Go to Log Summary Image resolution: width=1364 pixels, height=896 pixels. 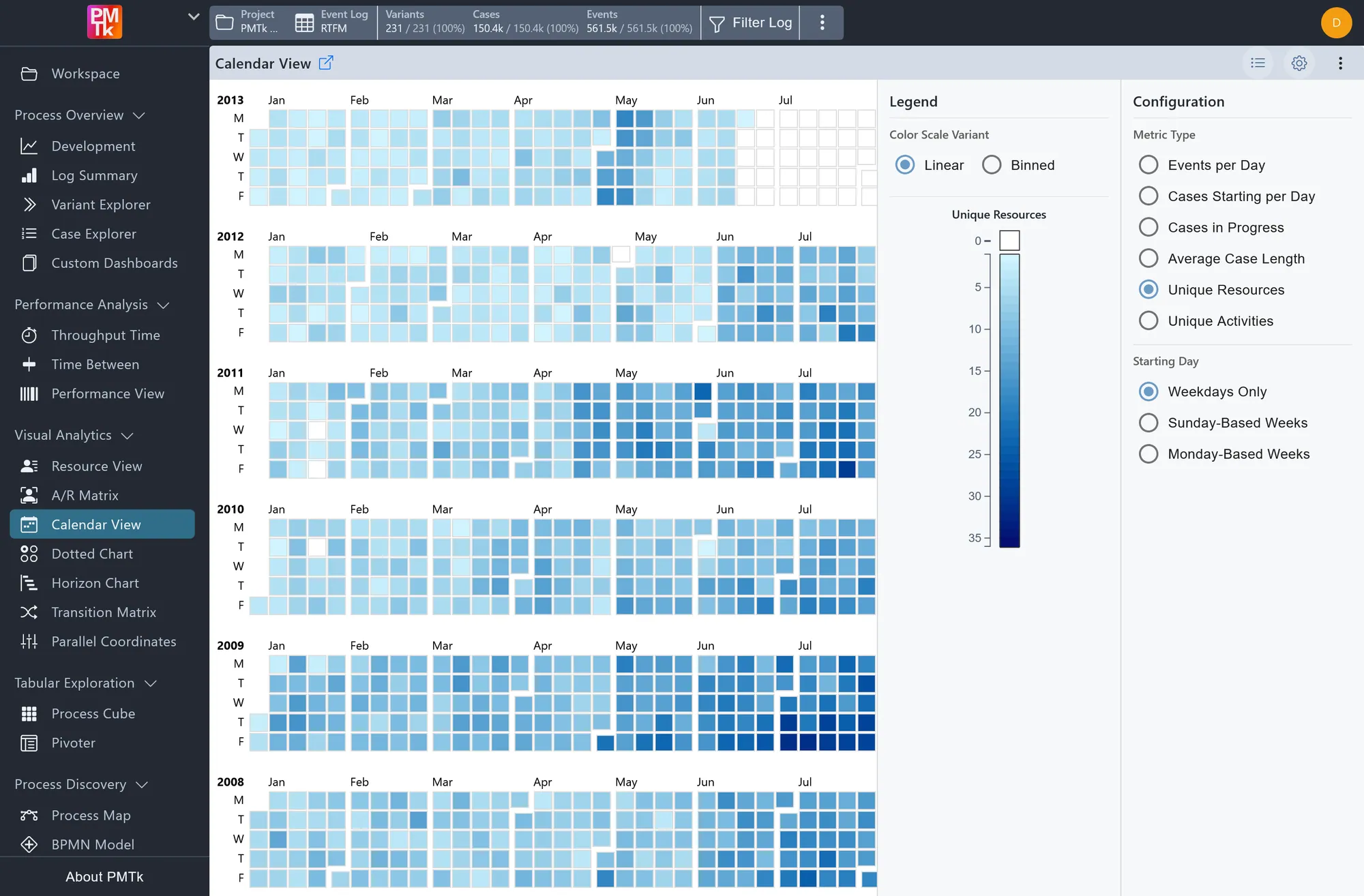click(102, 175)
